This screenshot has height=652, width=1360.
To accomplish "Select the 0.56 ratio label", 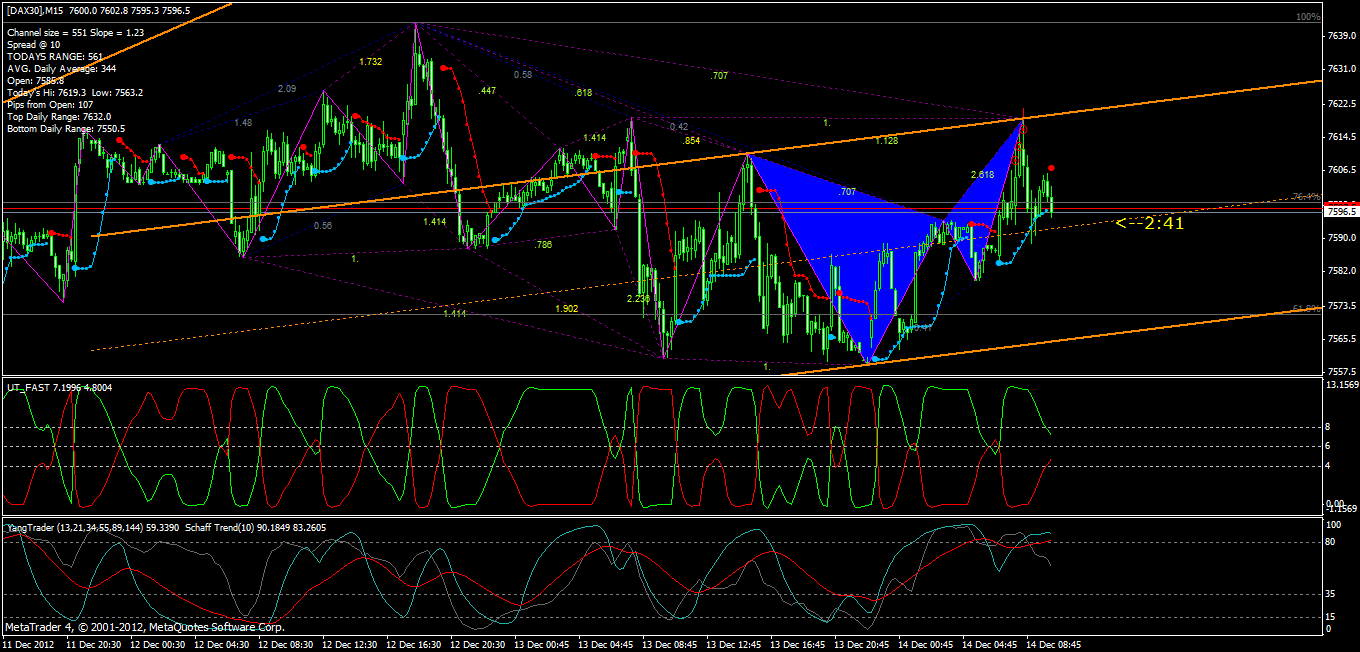I will click(x=323, y=226).
